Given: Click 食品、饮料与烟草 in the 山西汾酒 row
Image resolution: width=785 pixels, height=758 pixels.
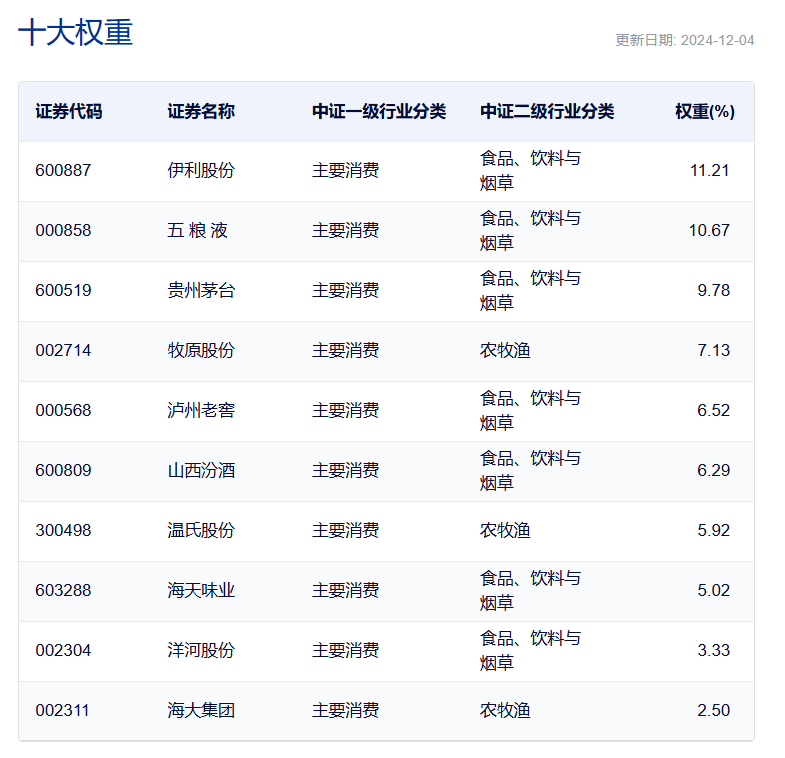Looking at the screenshot, I should click(530, 471).
